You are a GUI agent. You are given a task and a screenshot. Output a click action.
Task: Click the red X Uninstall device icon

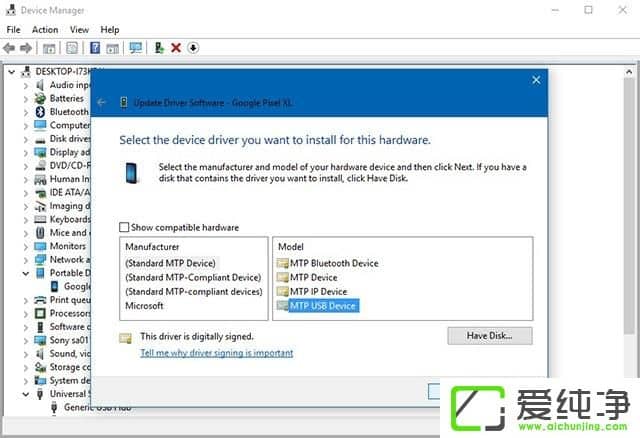(x=176, y=48)
